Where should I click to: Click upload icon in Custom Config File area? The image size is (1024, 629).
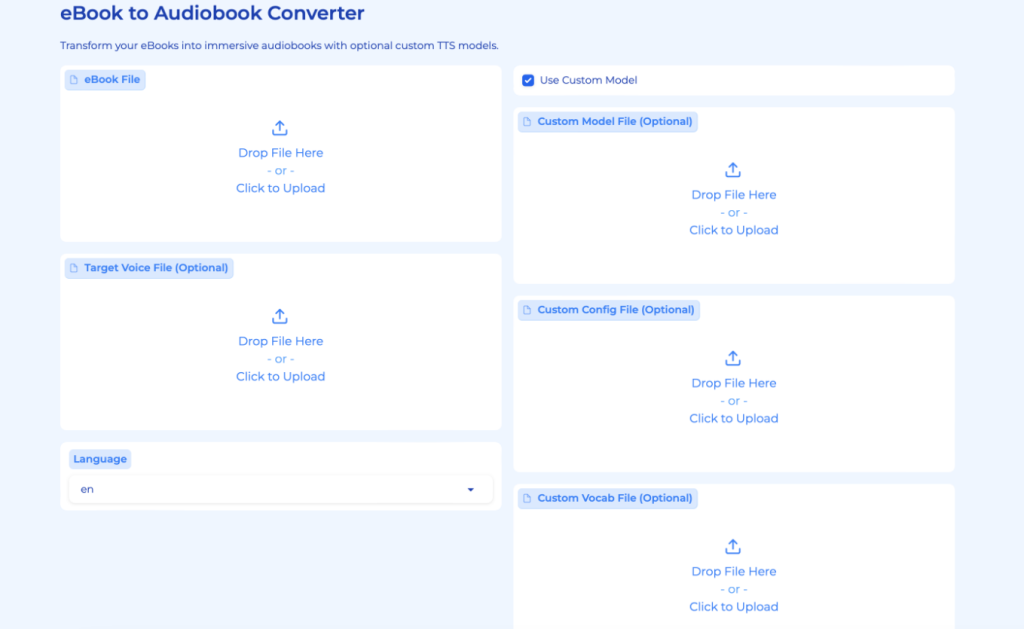coord(733,358)
